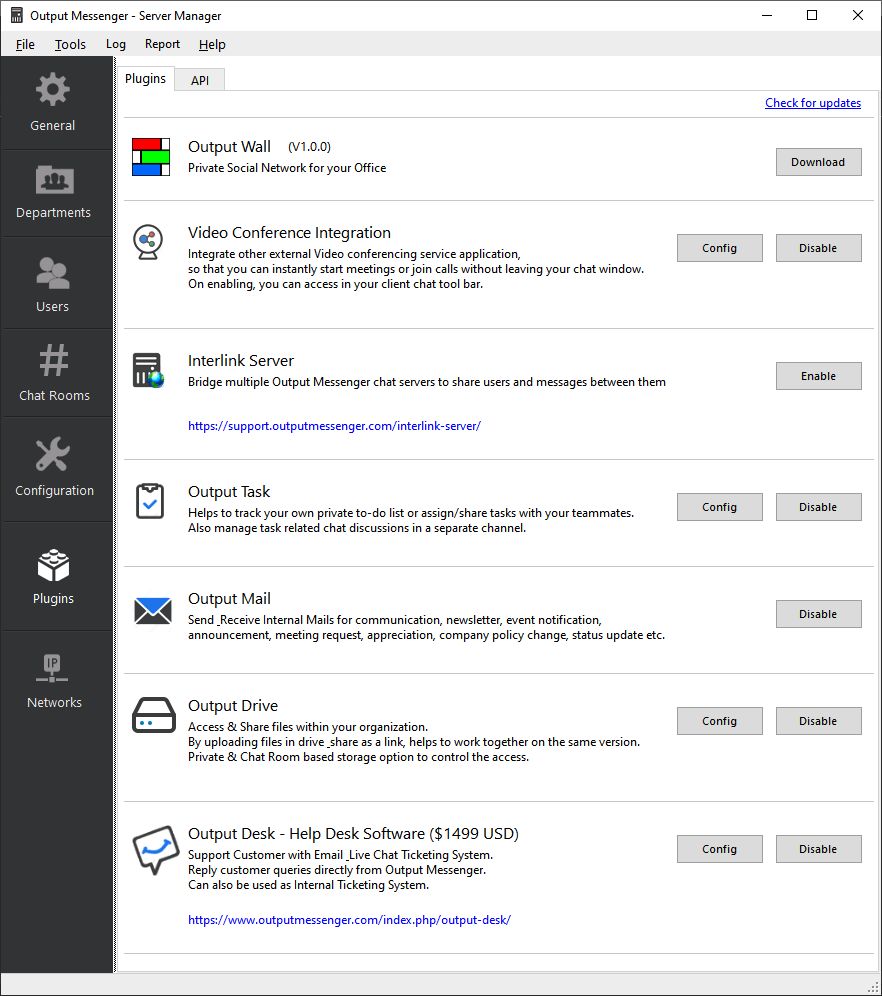The height and width of the screenshot is (996, 882).
Task: Open Config for Output Drive
Action: [x=719, y=721]
